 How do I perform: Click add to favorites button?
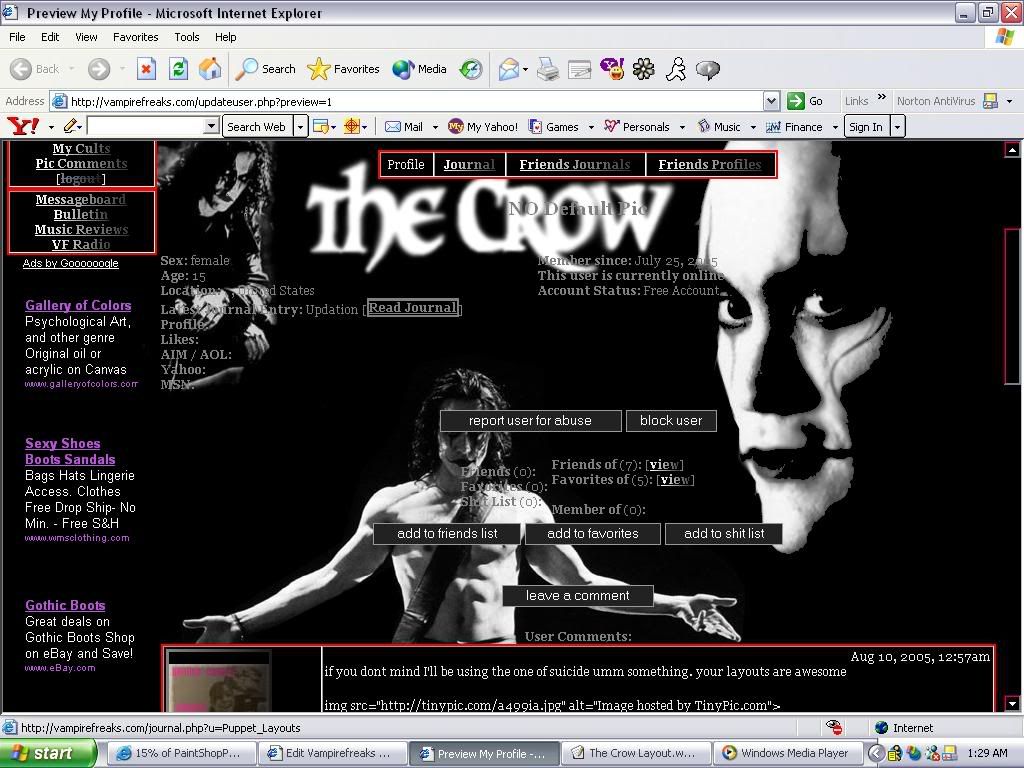[593, 534]
